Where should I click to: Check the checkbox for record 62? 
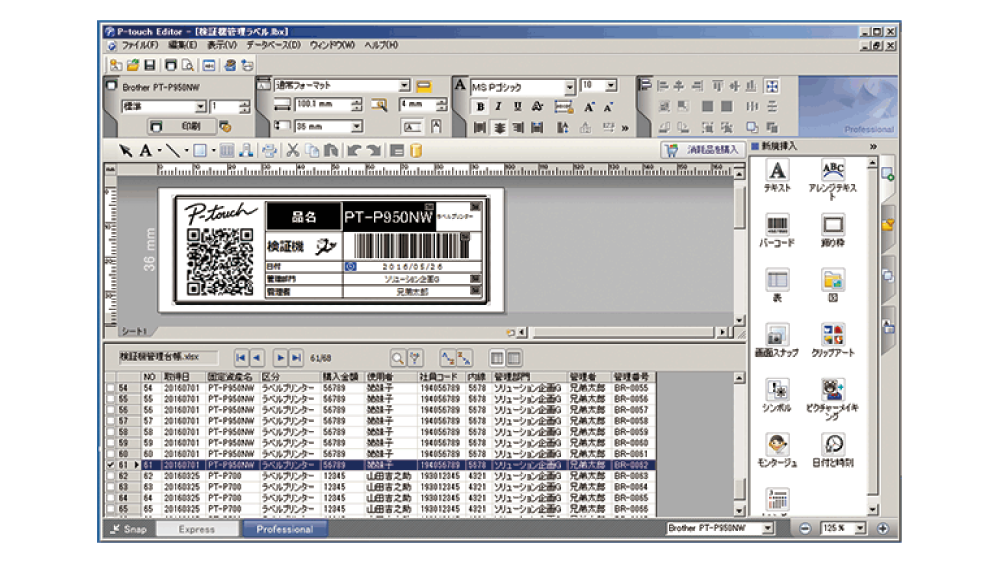click(111, 476)
